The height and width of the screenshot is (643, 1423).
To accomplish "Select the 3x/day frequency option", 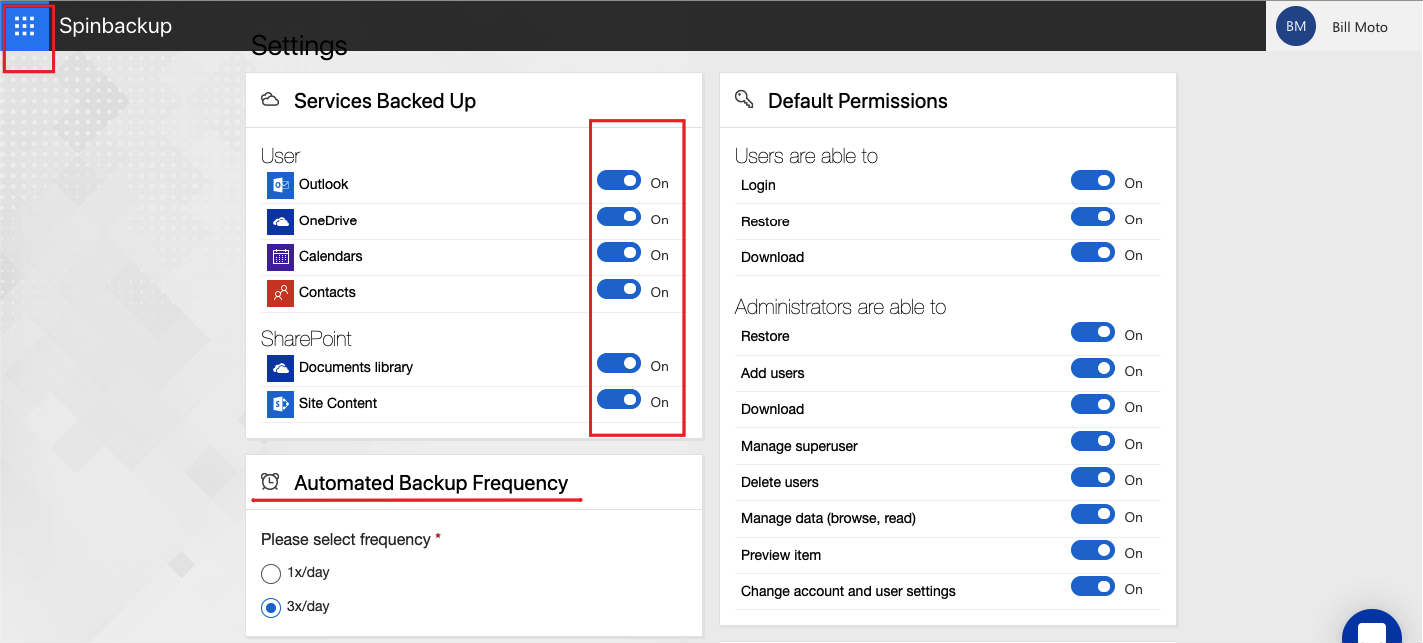I will pos(271,607).
